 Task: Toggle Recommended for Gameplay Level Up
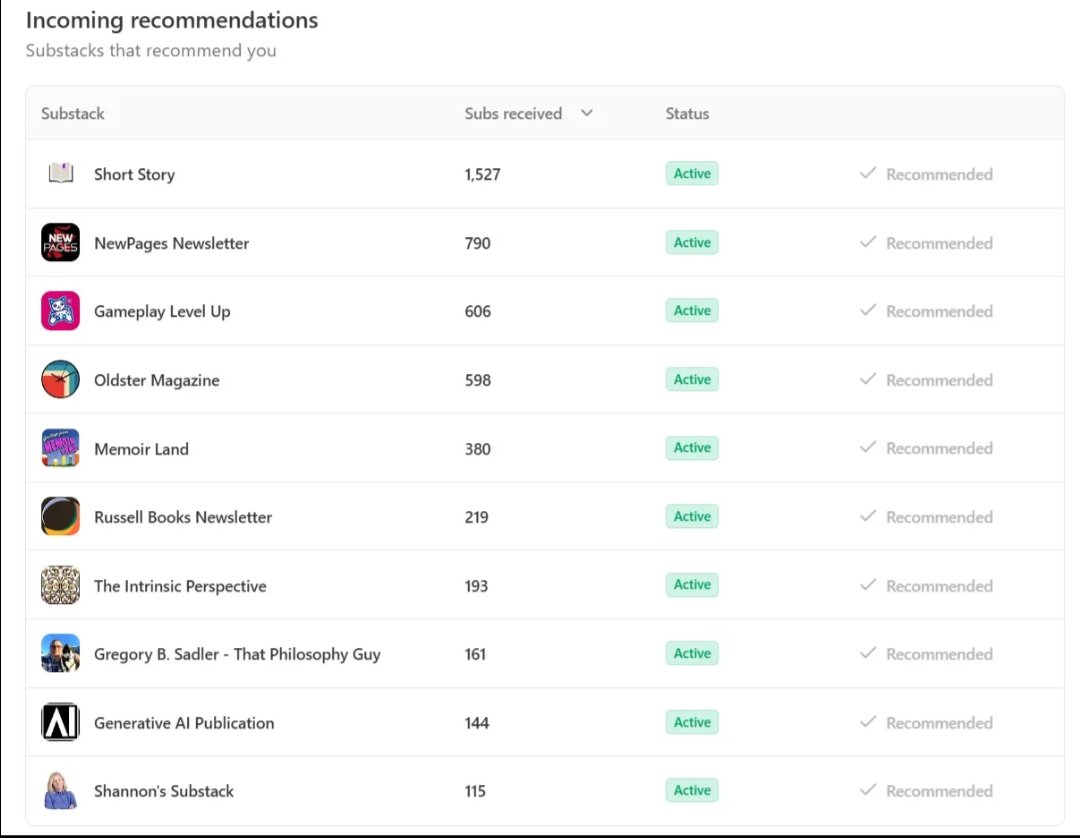[x=926, y=311]
